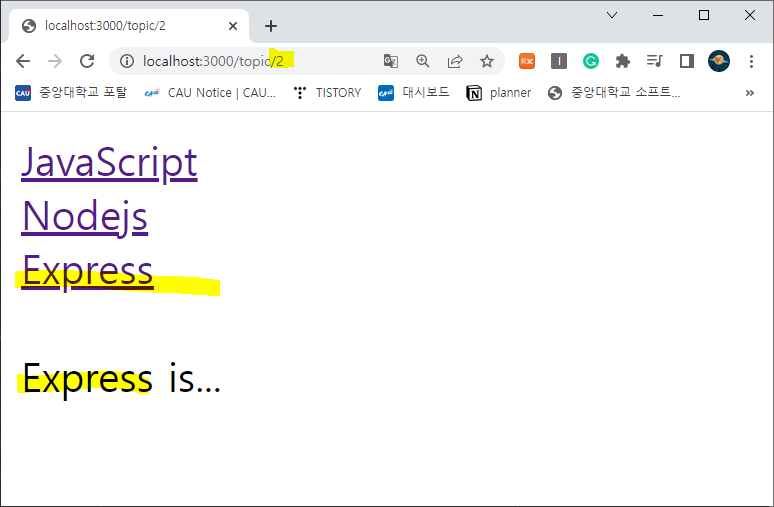The width and height of the screenshot is (774, 507).
Task: Select the localhost:3000/topic/2 tab
Action: pos(128,26)
